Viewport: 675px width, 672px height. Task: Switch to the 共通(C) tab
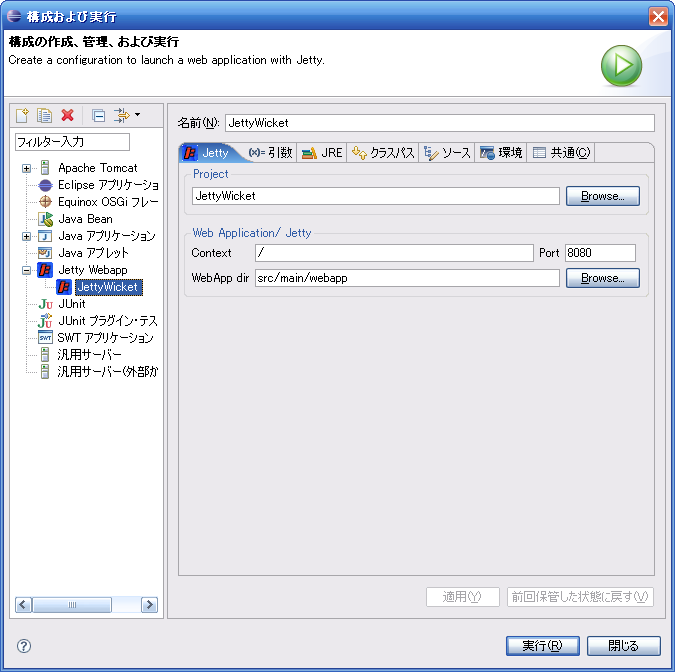coord(561,153)
